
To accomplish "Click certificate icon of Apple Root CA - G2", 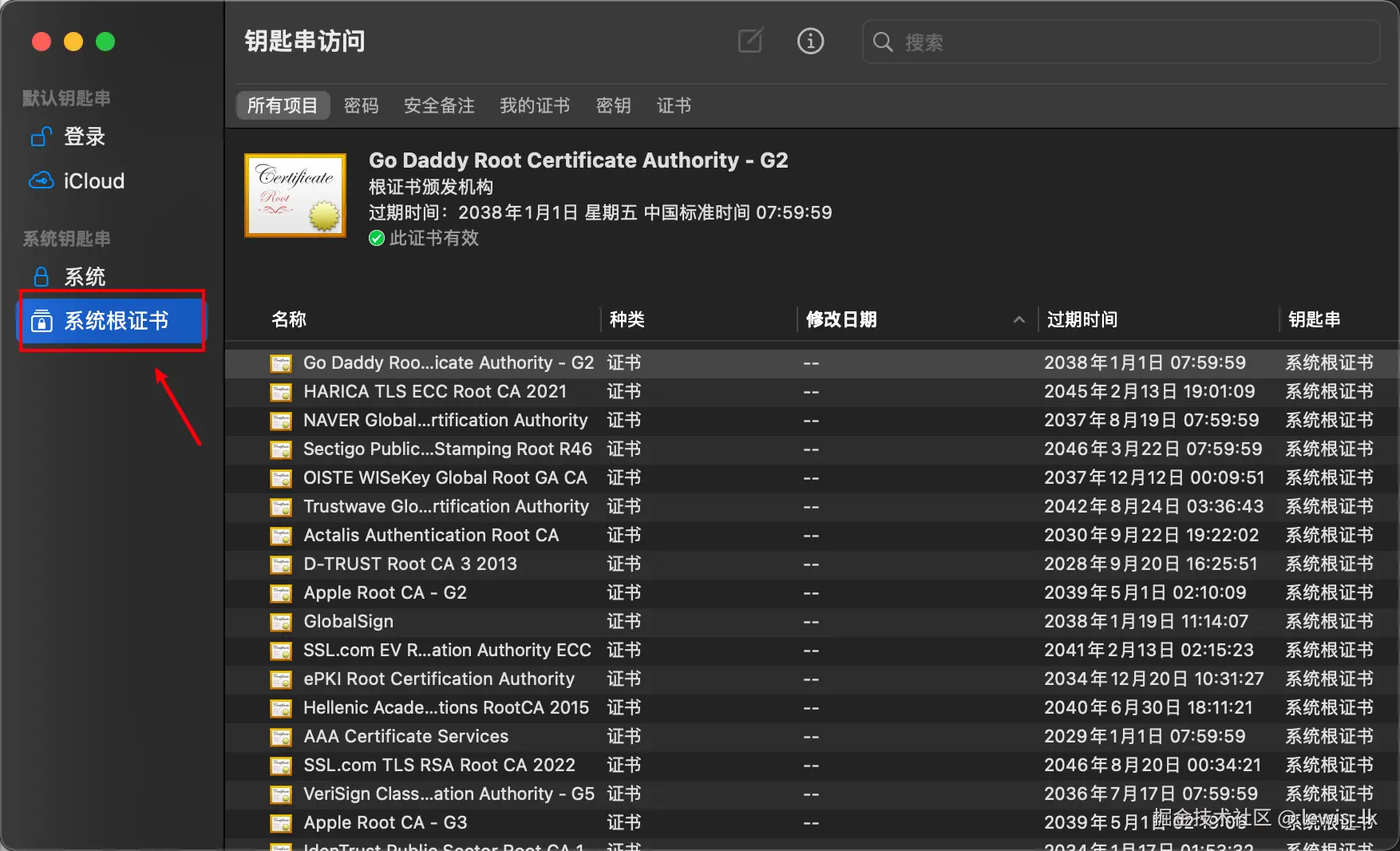I will [281, 593].
